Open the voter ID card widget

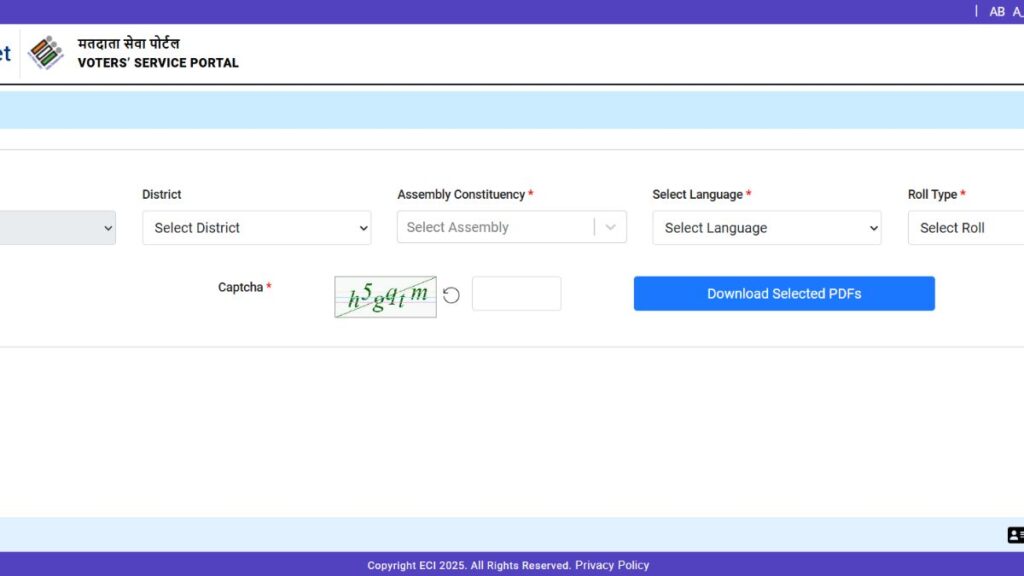pyautogui.click(x=1015, y=534)
